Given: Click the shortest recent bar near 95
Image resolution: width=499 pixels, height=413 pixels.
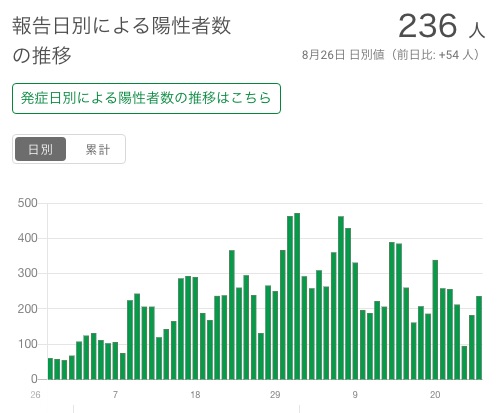Looking at the screenshot, I should click(x=464, y=363).
